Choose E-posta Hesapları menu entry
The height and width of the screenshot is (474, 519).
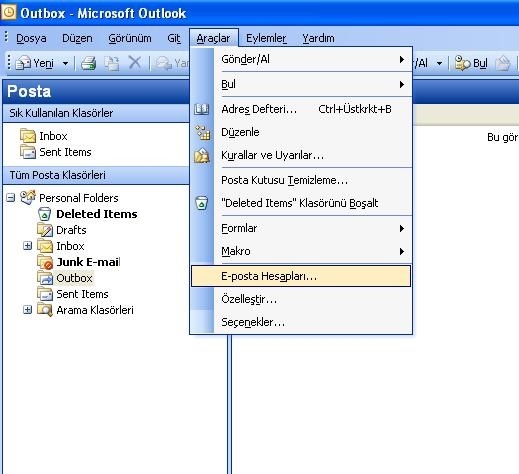[x=301, y=276]
